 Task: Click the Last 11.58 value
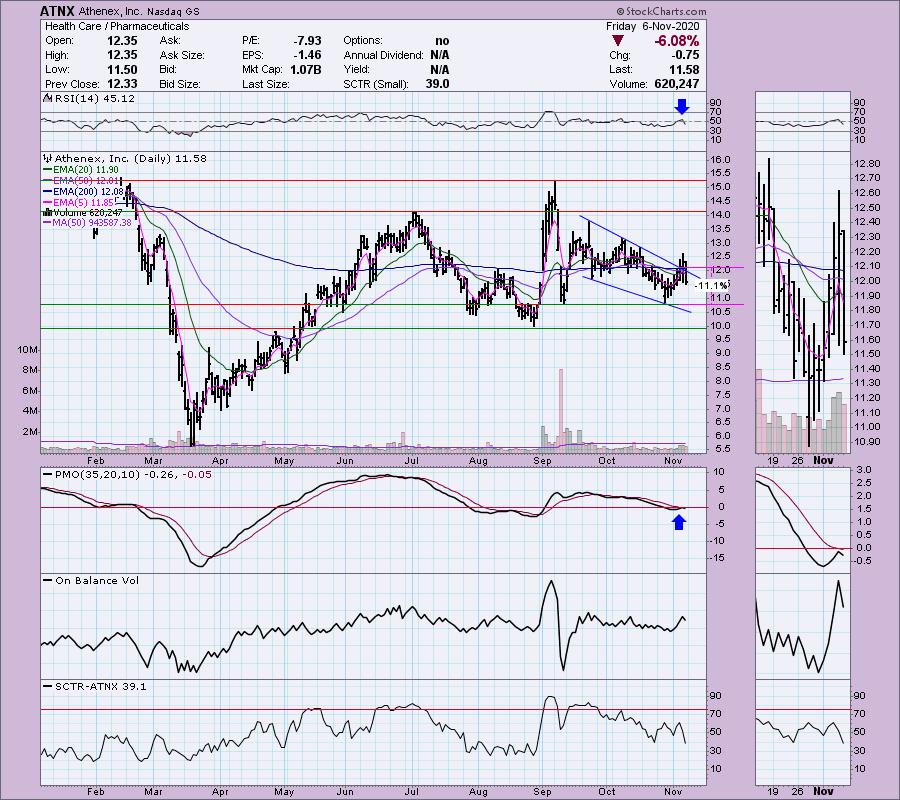coord(684,69)
